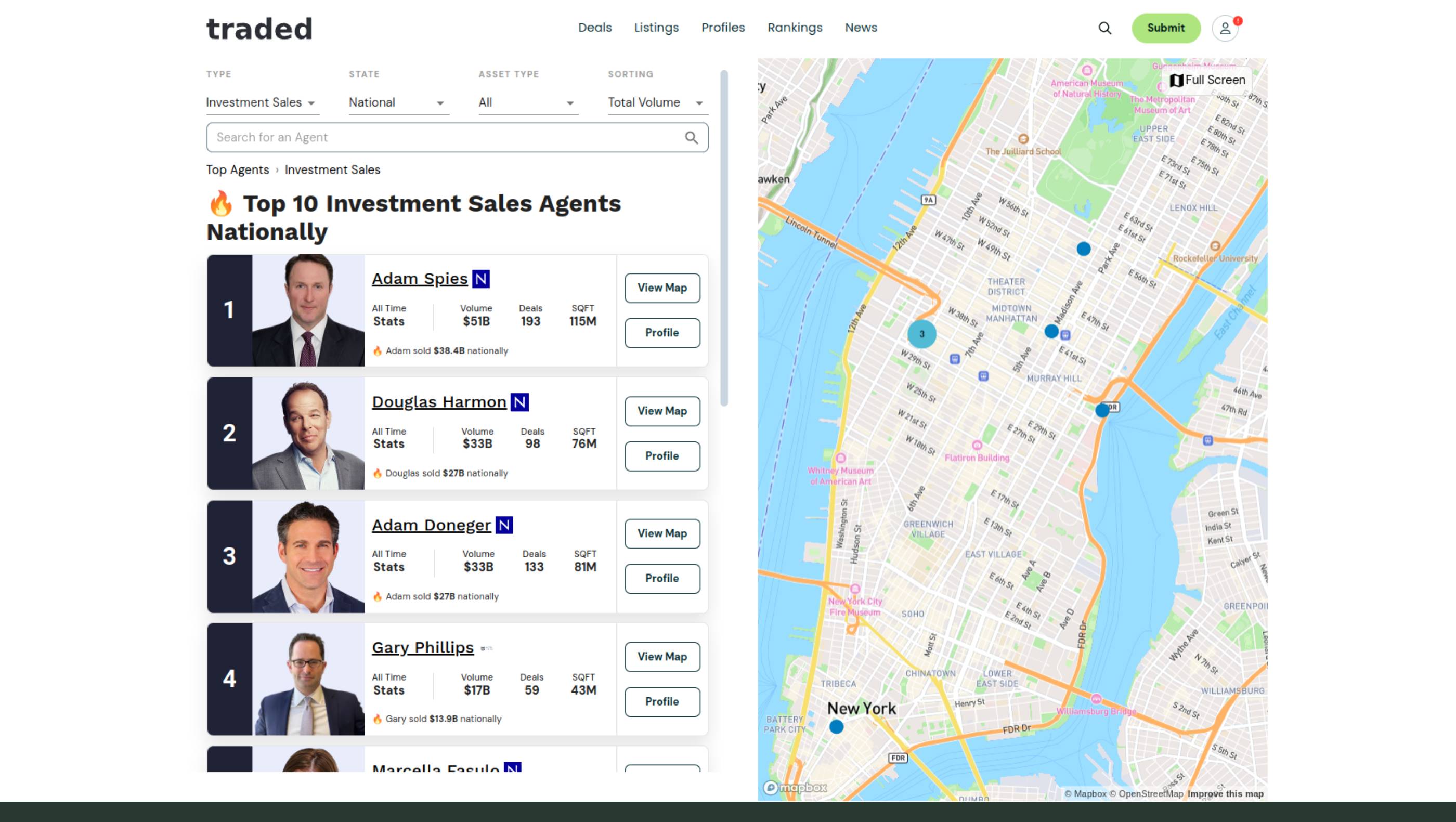Screen dimensions: 1456x822
Task: Click the traded logo
Action: (259, 28)
